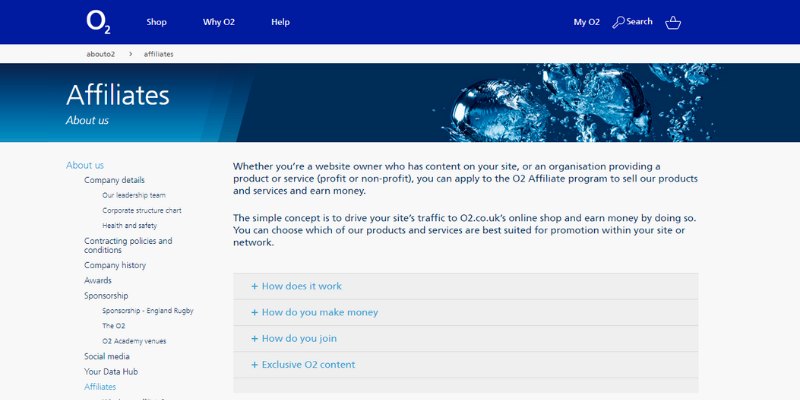Open the Why O2 menu

pos(219,22)
